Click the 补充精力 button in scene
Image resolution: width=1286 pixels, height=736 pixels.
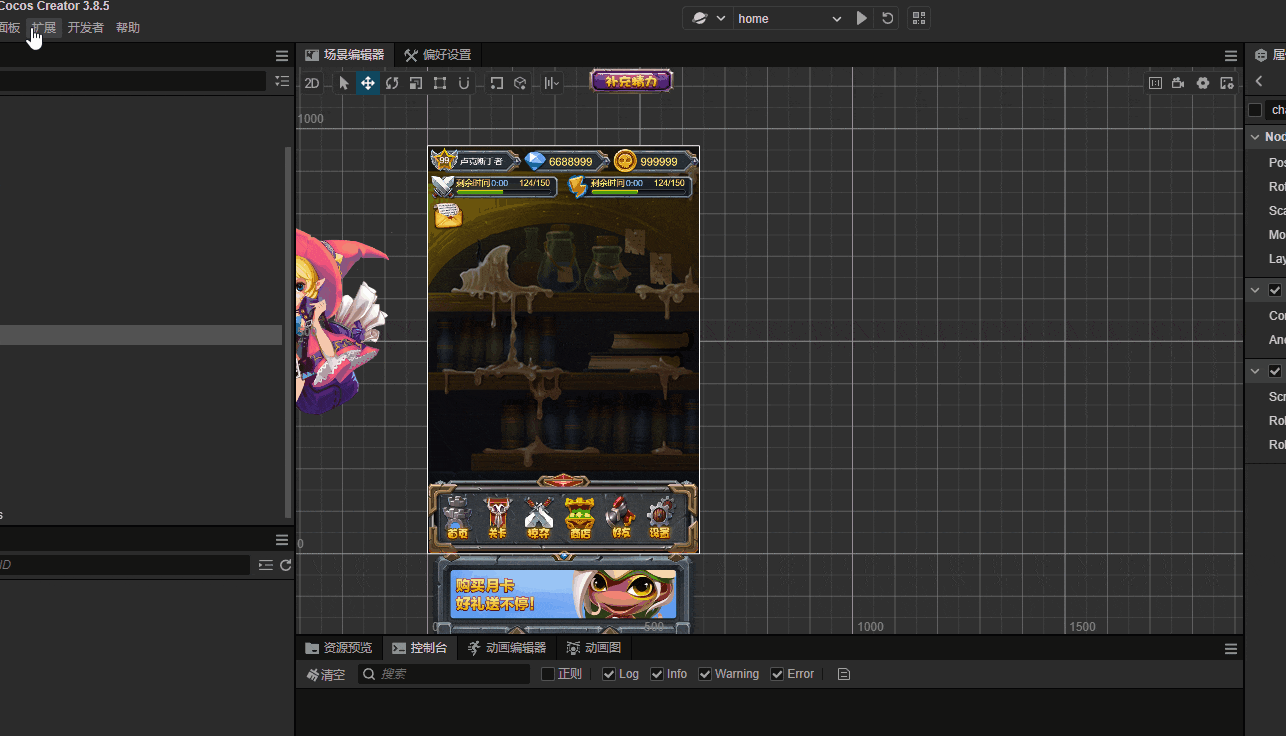click(x=632, y=81)
